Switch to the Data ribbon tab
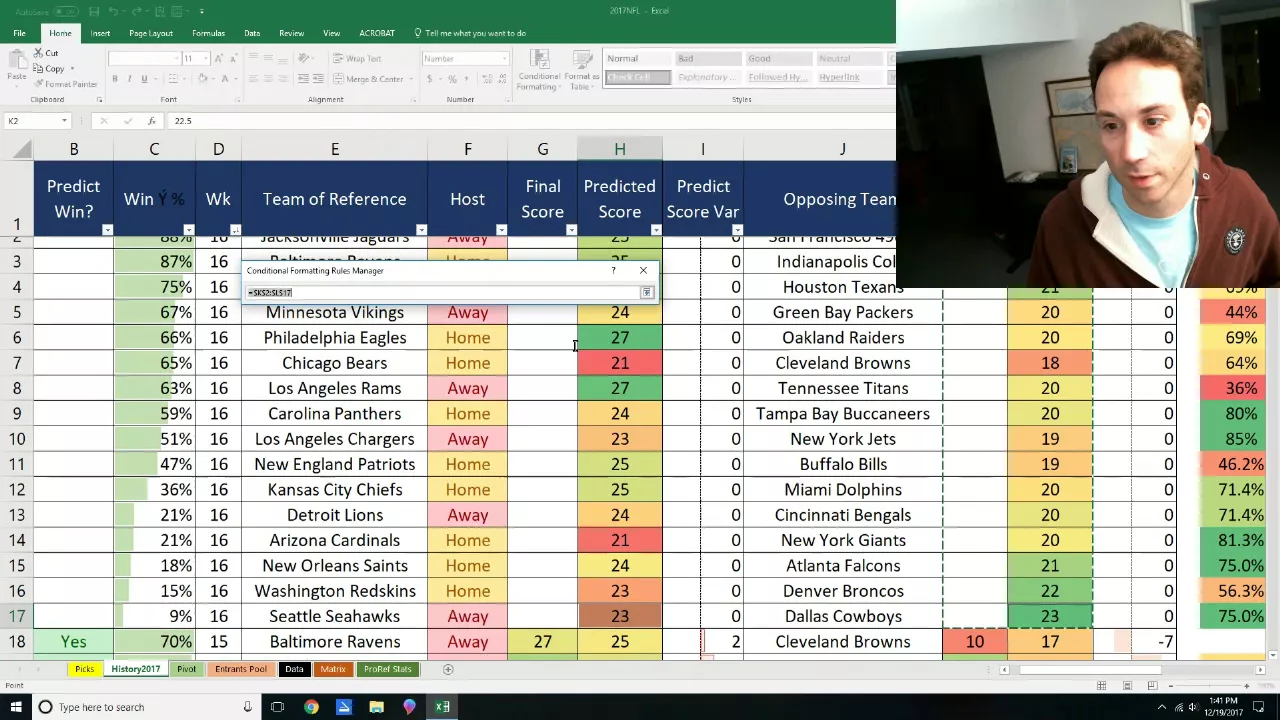 click(x=252, y=33)
